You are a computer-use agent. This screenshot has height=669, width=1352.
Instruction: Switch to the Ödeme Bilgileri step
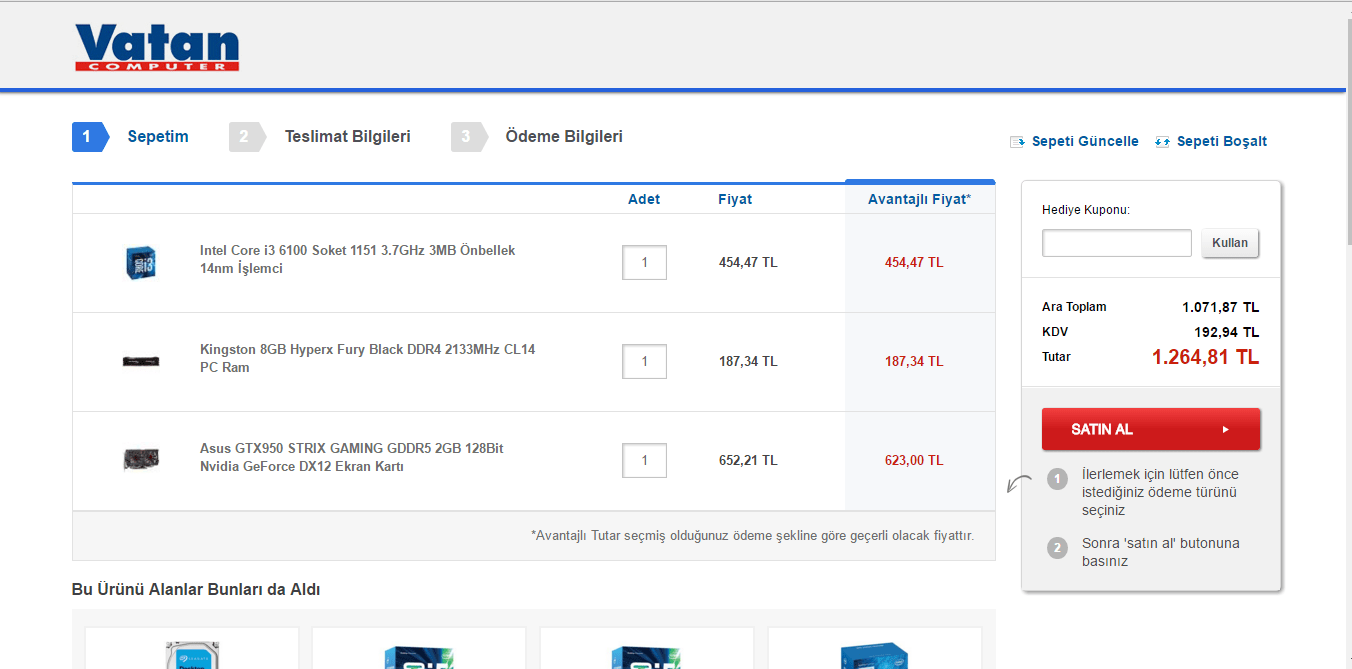pyautogui.click(x=564, y=137)
